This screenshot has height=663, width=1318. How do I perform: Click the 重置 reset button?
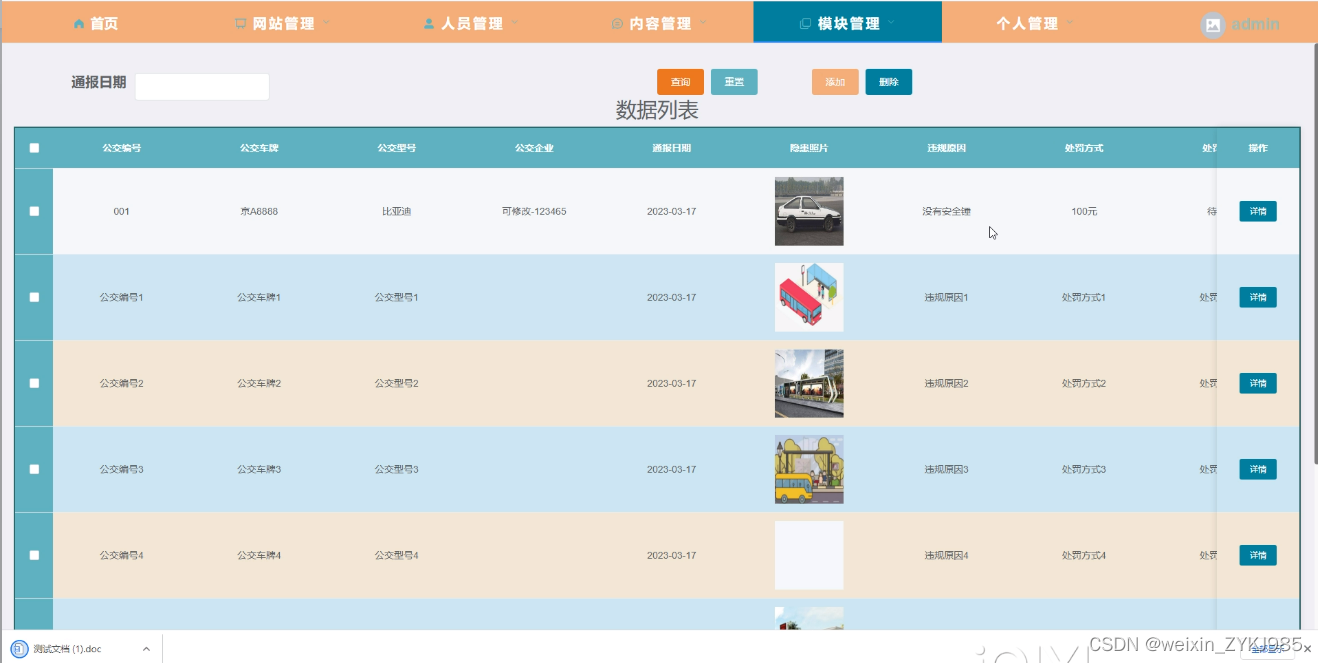[734, 82]
